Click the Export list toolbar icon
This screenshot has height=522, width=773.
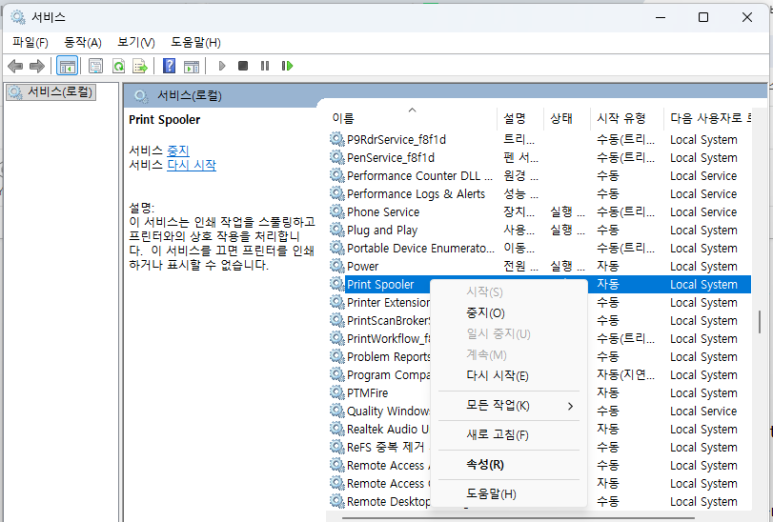click(141, 66)
